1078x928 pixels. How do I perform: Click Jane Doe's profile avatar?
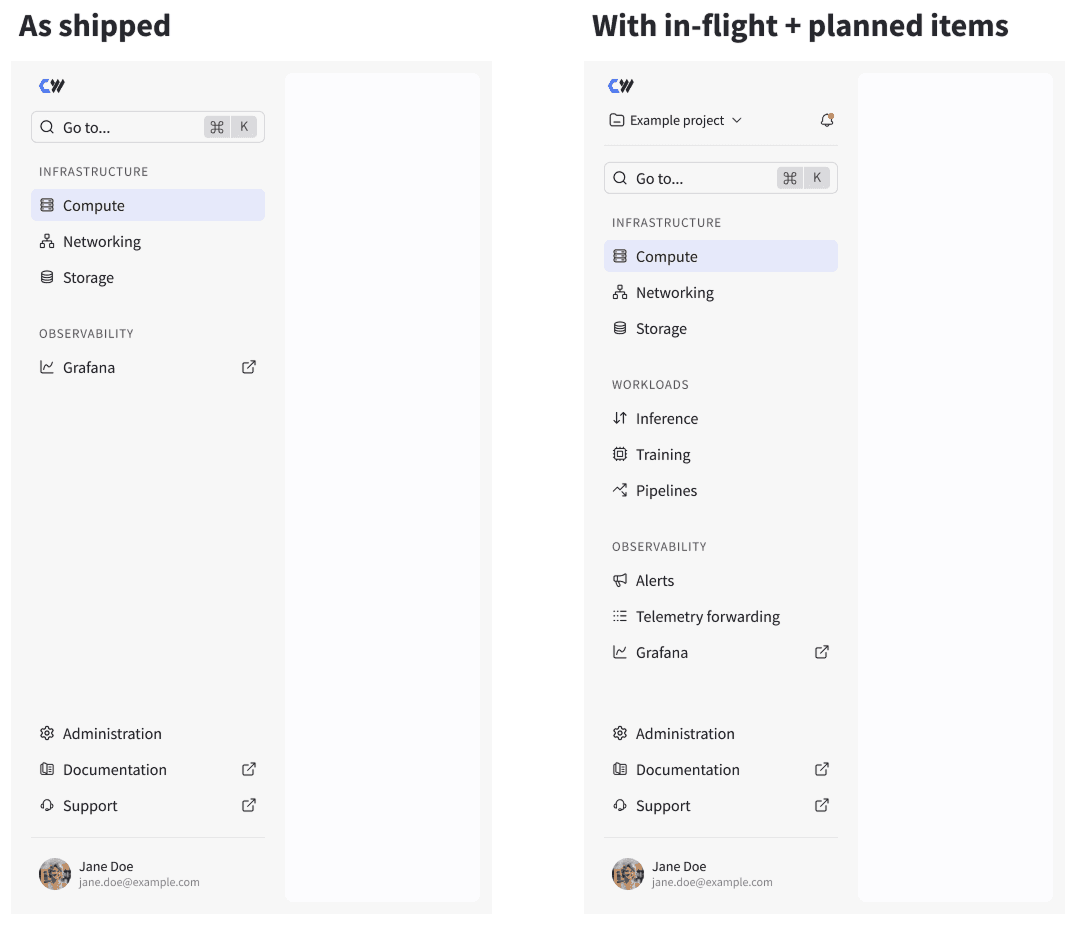coord(627,873)
